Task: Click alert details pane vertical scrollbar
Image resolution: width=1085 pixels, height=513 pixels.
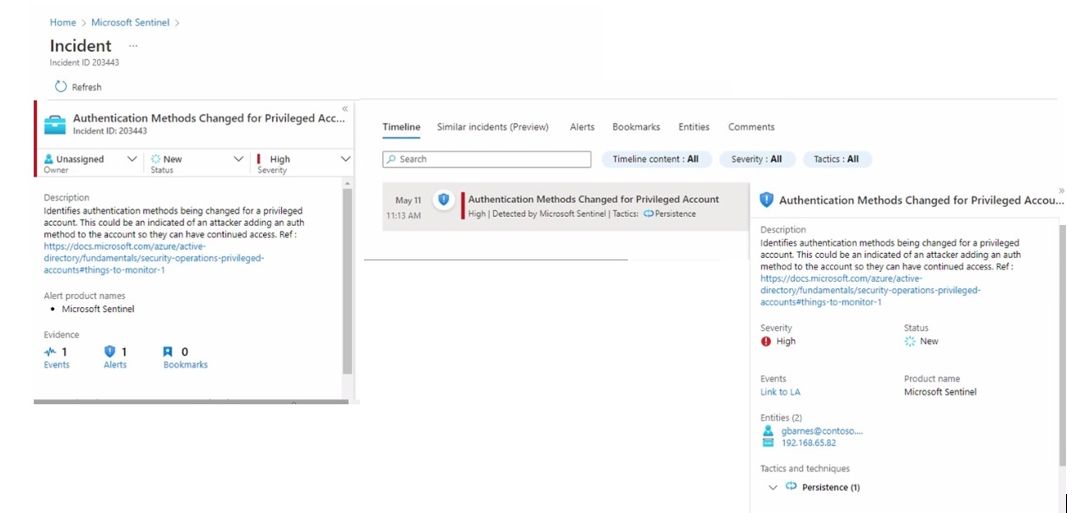Action: click(1063, 345)
